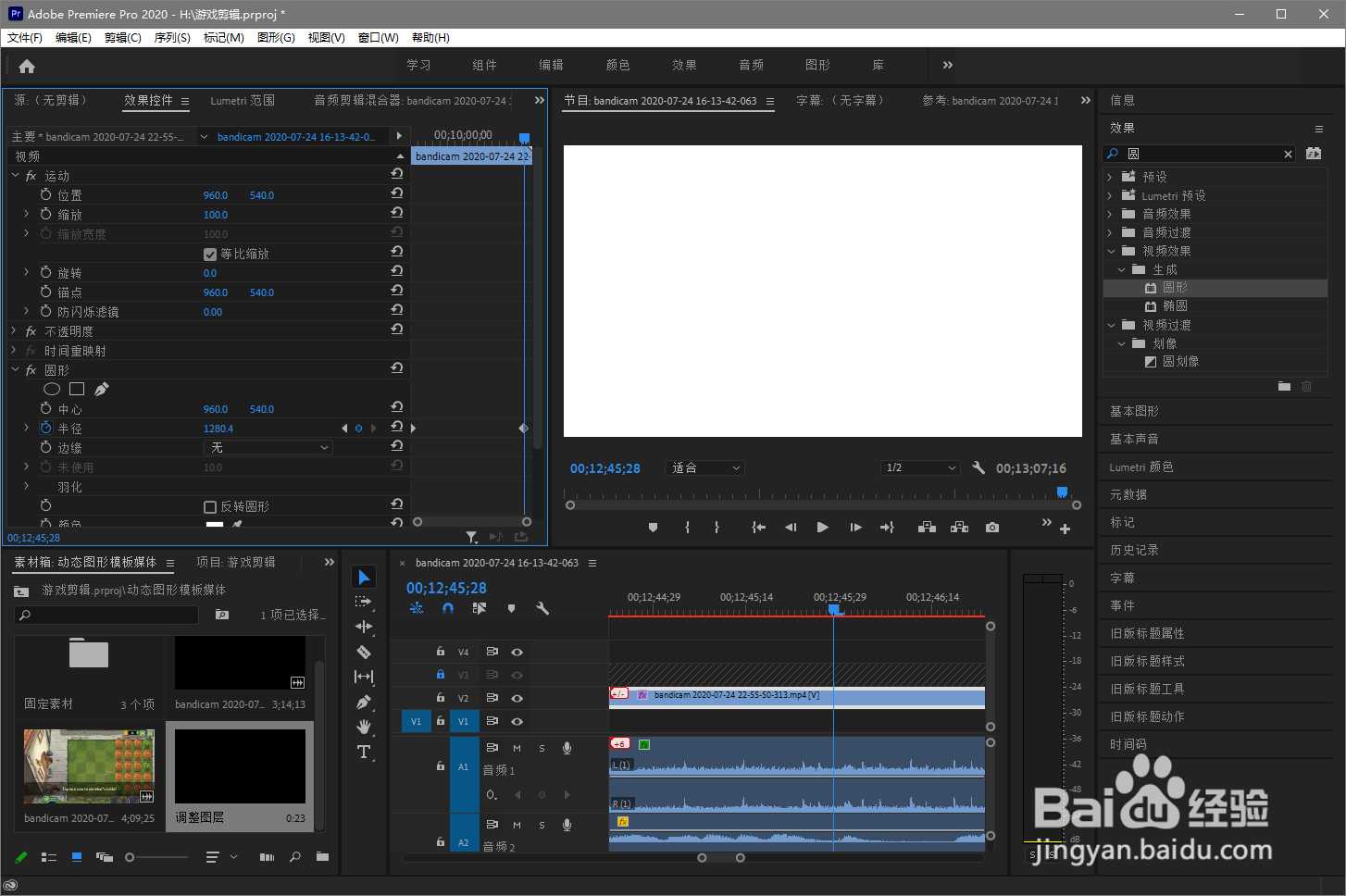This screenshot has width=1346, height=896.
Task: Toggle lock on track V3
Action: [x=441, y=675]
